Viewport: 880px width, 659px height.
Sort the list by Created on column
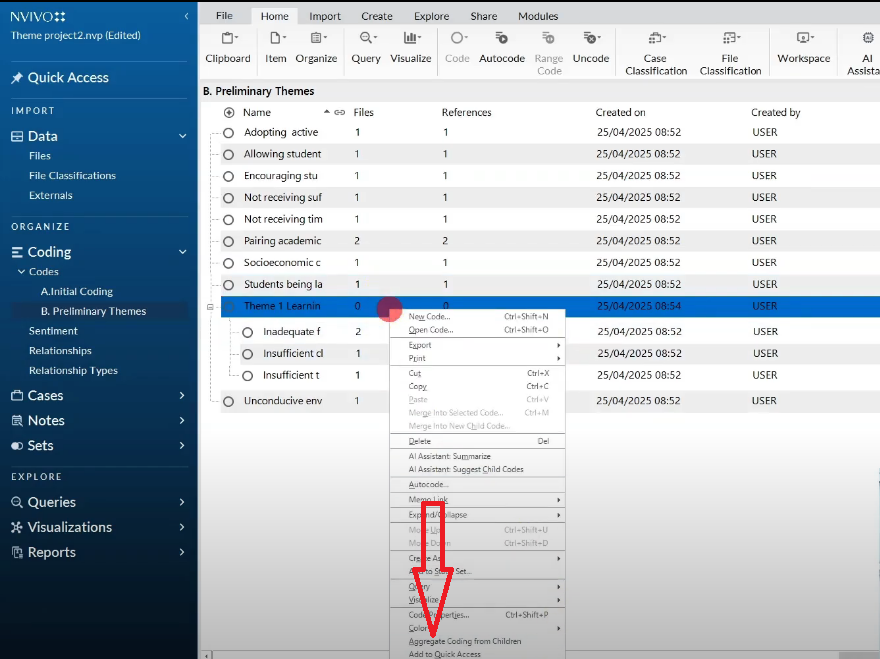pos(620,113)
